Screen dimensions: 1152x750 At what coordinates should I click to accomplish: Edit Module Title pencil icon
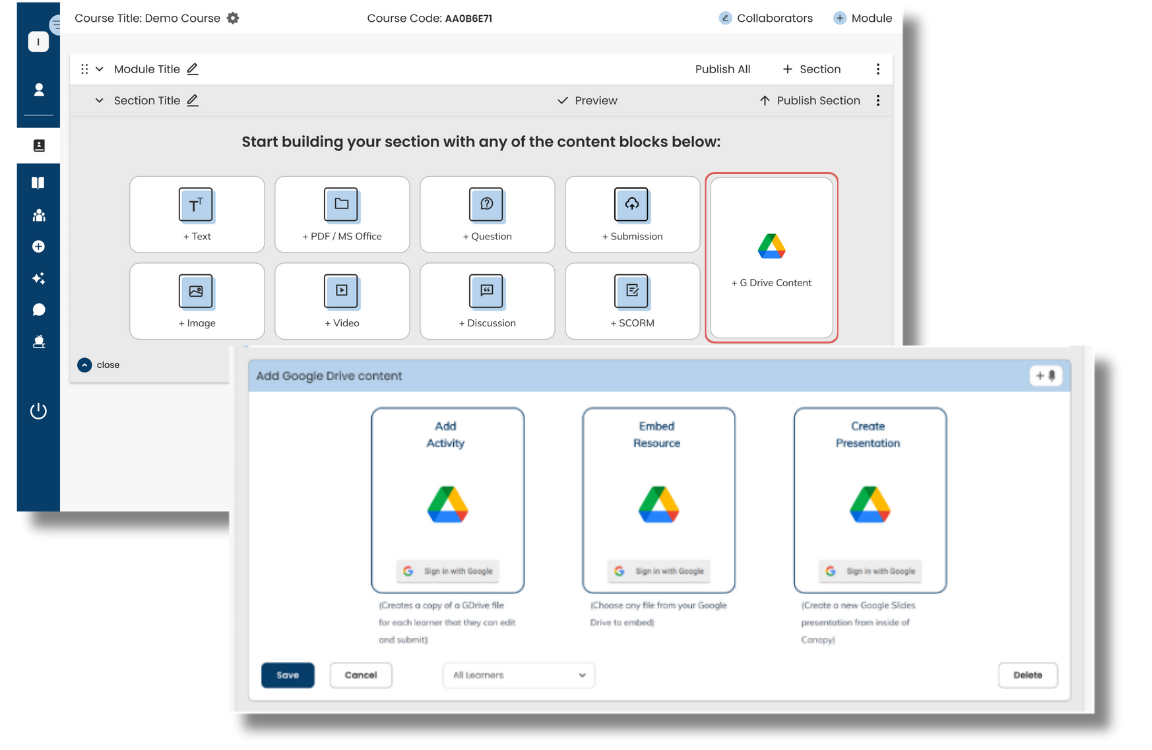click(192, 69)
